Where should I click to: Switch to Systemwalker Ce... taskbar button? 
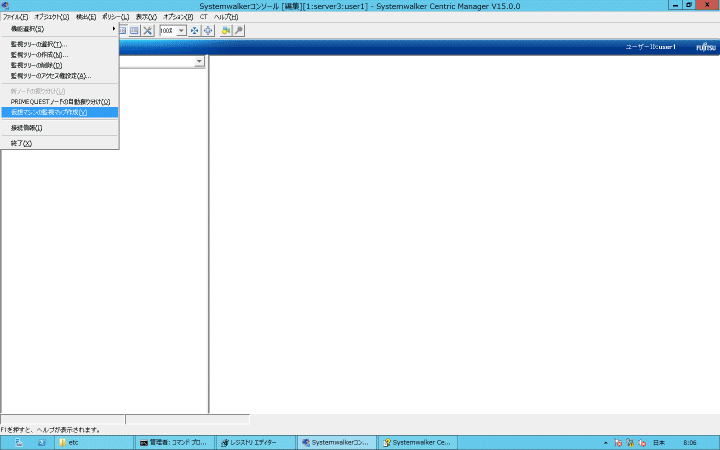click(x=417, y=443)
